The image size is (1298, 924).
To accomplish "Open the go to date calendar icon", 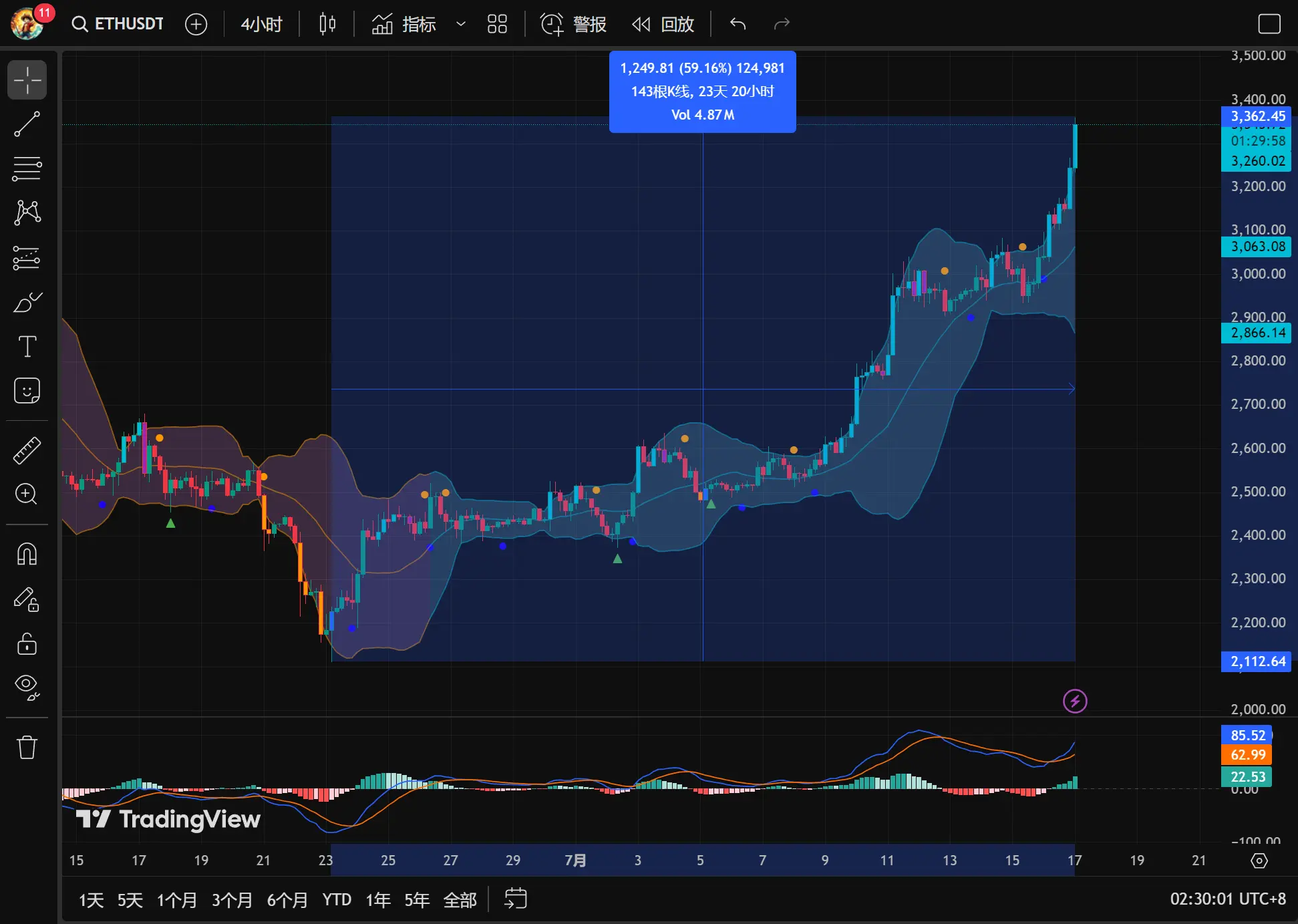I will point(515,899).
